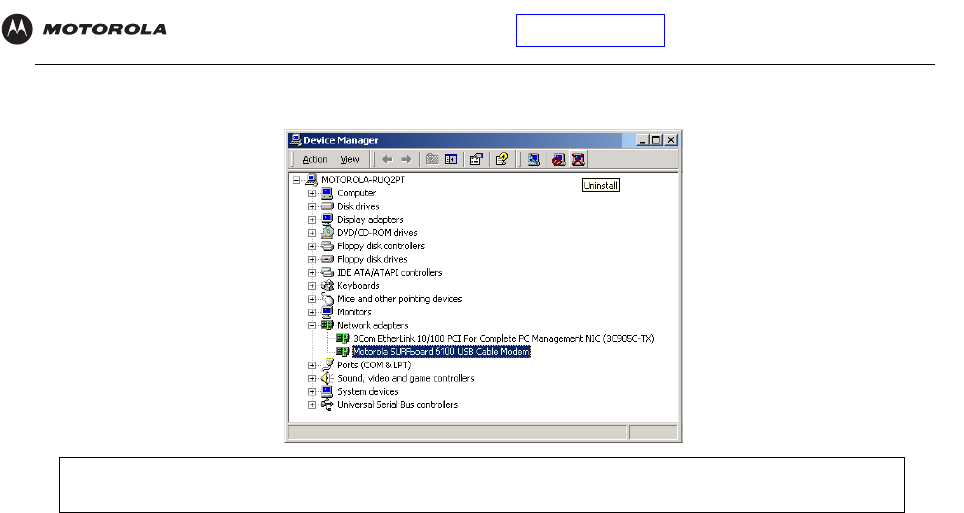Select the '3Com EtherLink 10/100 PCI' adapter label
Viewport: 964px width, 513px height.
504,338
